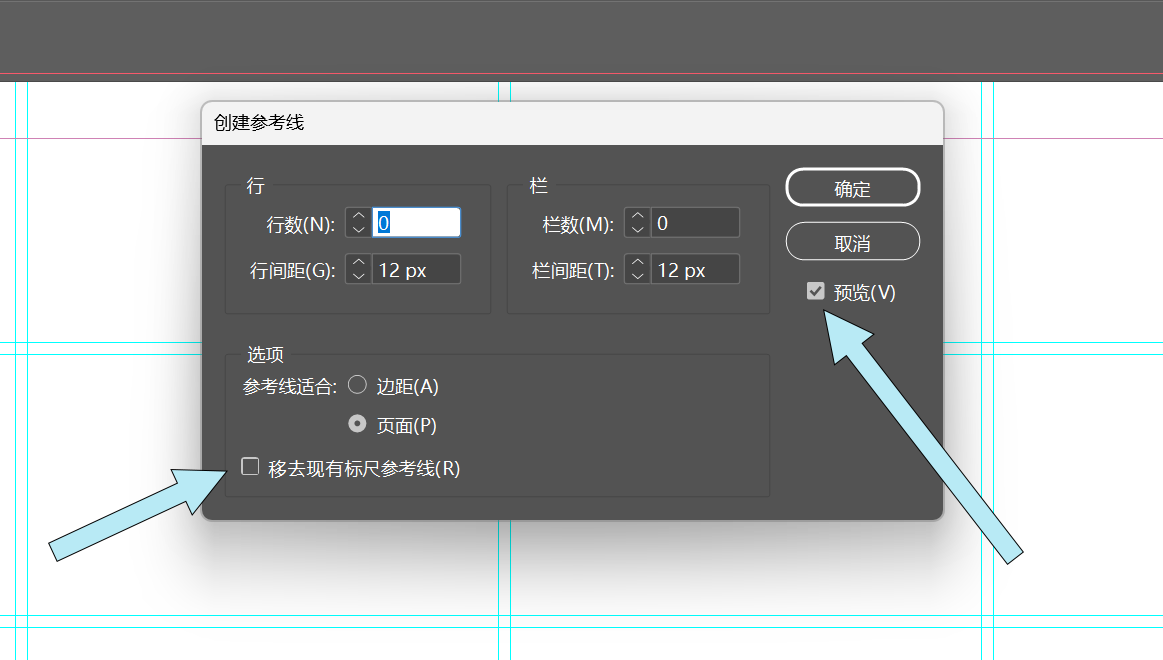The height and width of the screenshot is (660, 1163).
Task: Click the down arrow for 行间距
Action: (358, 276)
